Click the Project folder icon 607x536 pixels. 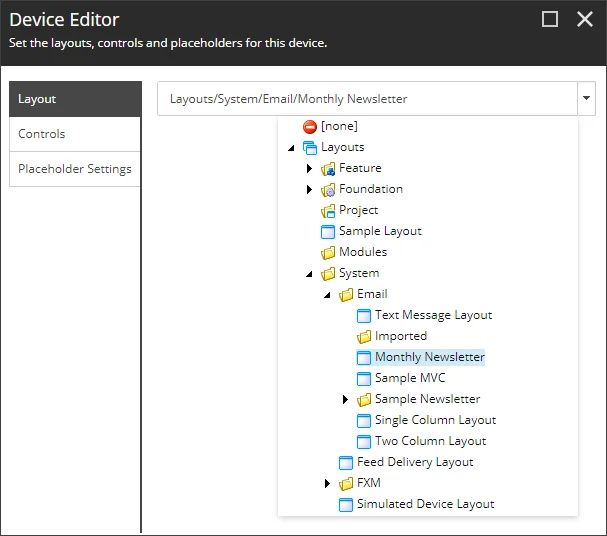(328, 211)
